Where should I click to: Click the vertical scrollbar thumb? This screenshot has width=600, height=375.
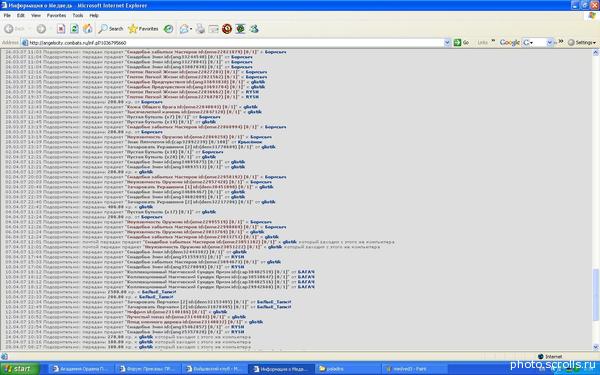click(595, 295)
